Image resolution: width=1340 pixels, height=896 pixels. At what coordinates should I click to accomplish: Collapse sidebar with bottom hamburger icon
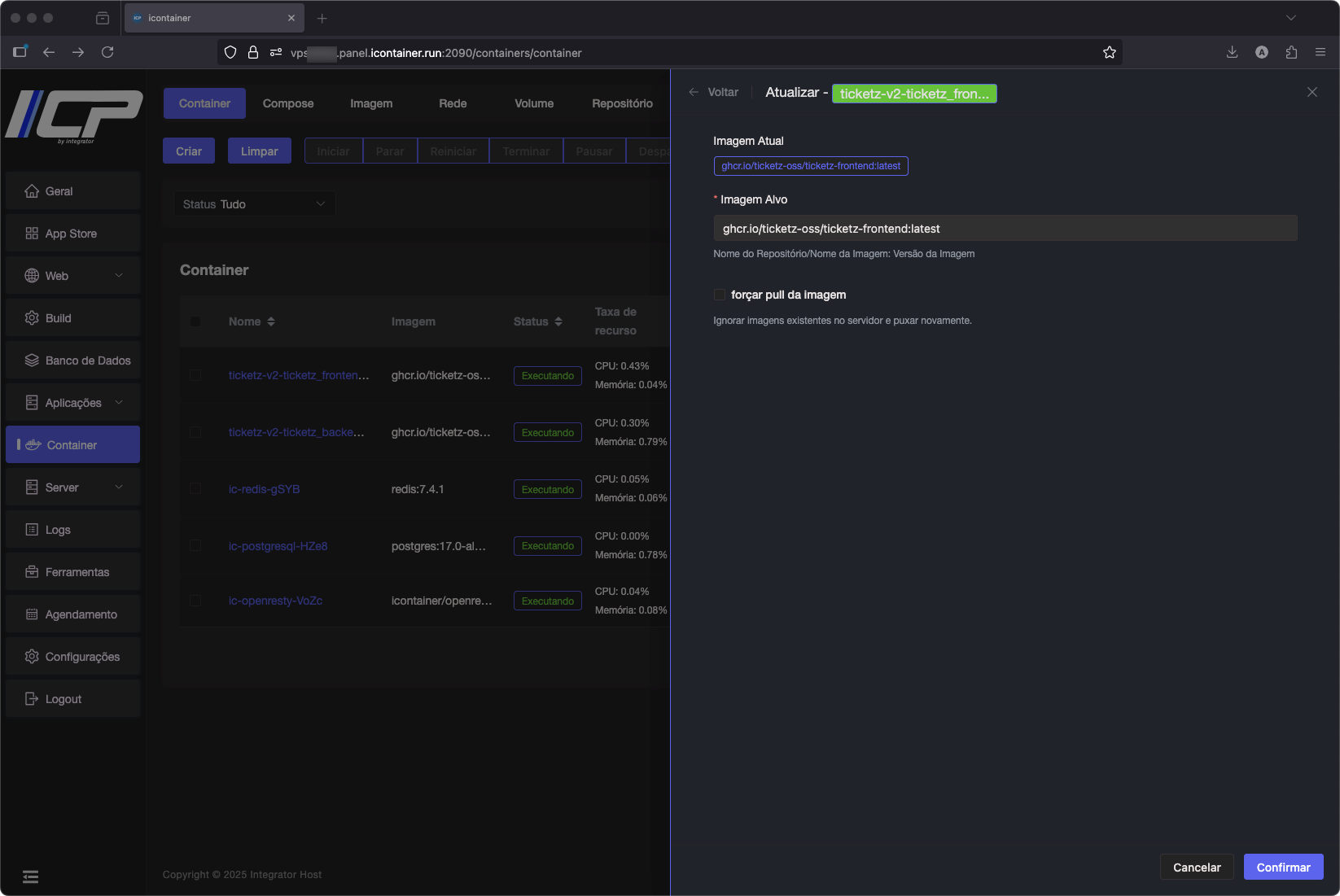[30, 876]
